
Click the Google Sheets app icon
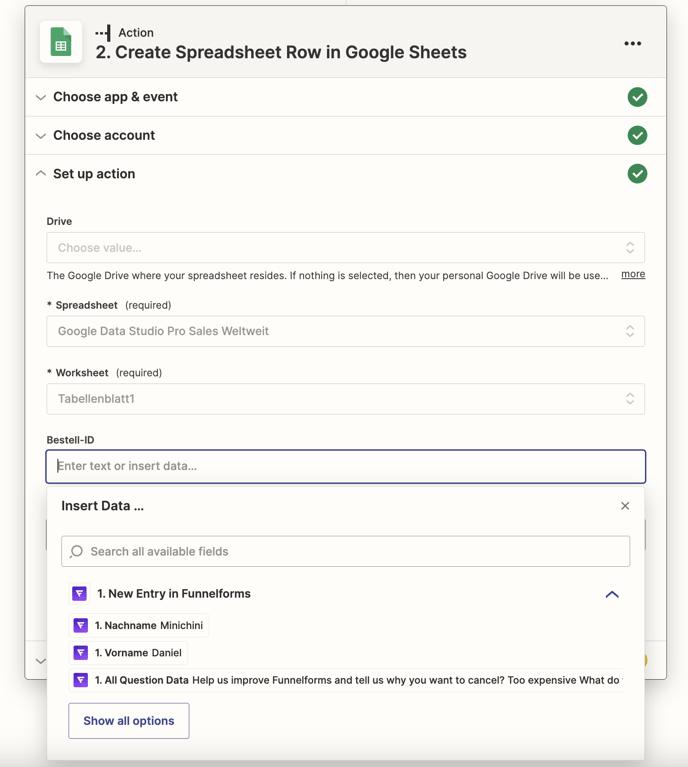tap(61, 42)
